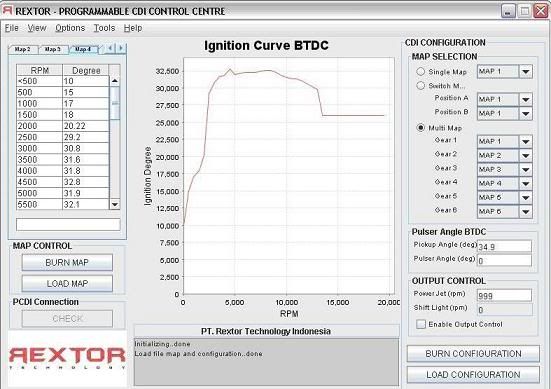Click the table scrollbar up arrow
This screenshot has width=551, height=389.
point(115,81)
